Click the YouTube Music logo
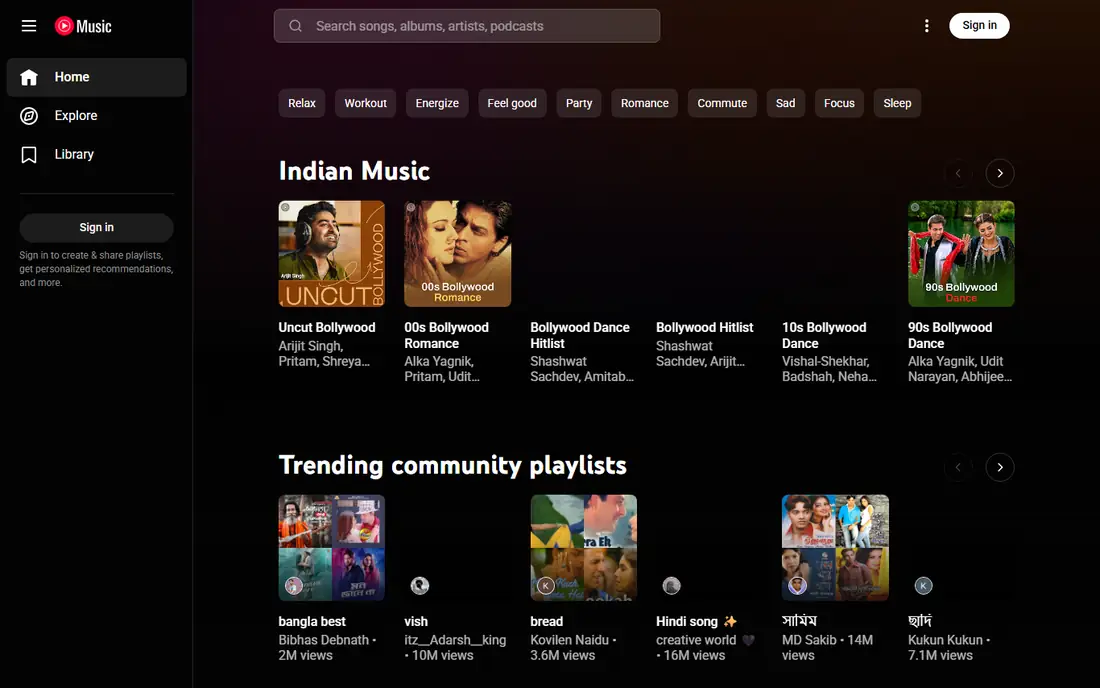Viewport: 1100px width, 688px height. click(83, 26)
